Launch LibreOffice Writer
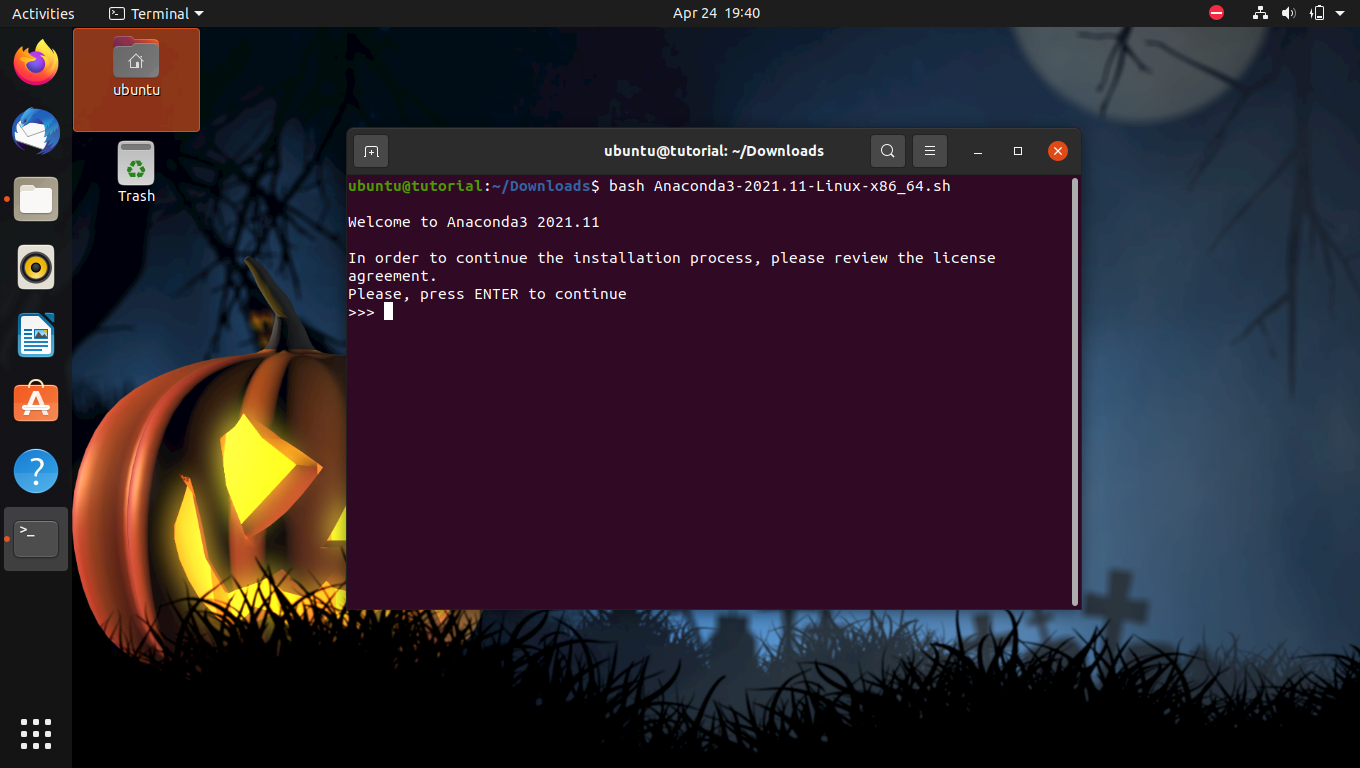 [x=36, y=335]
